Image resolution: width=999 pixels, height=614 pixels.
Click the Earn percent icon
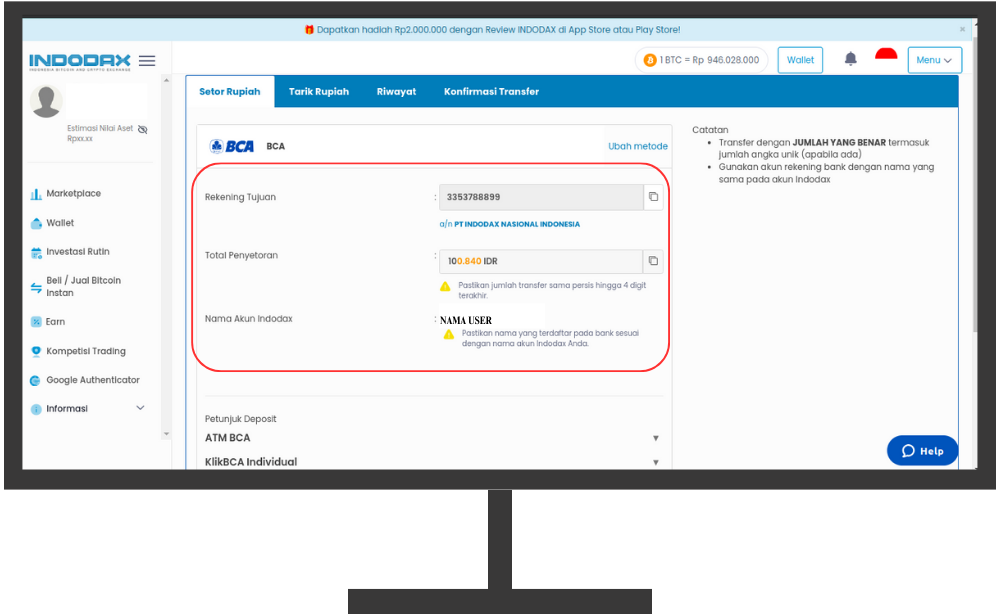[36, 322]
